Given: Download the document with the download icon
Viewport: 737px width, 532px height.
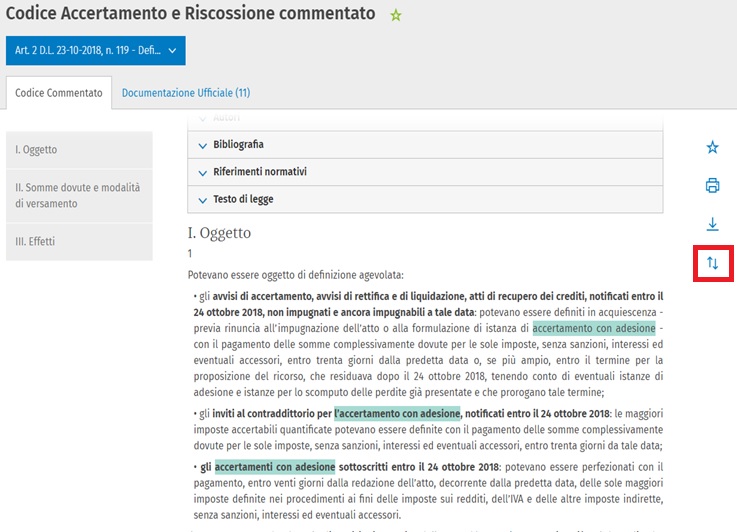Looking at the screenshot, I should pos(712,224).
